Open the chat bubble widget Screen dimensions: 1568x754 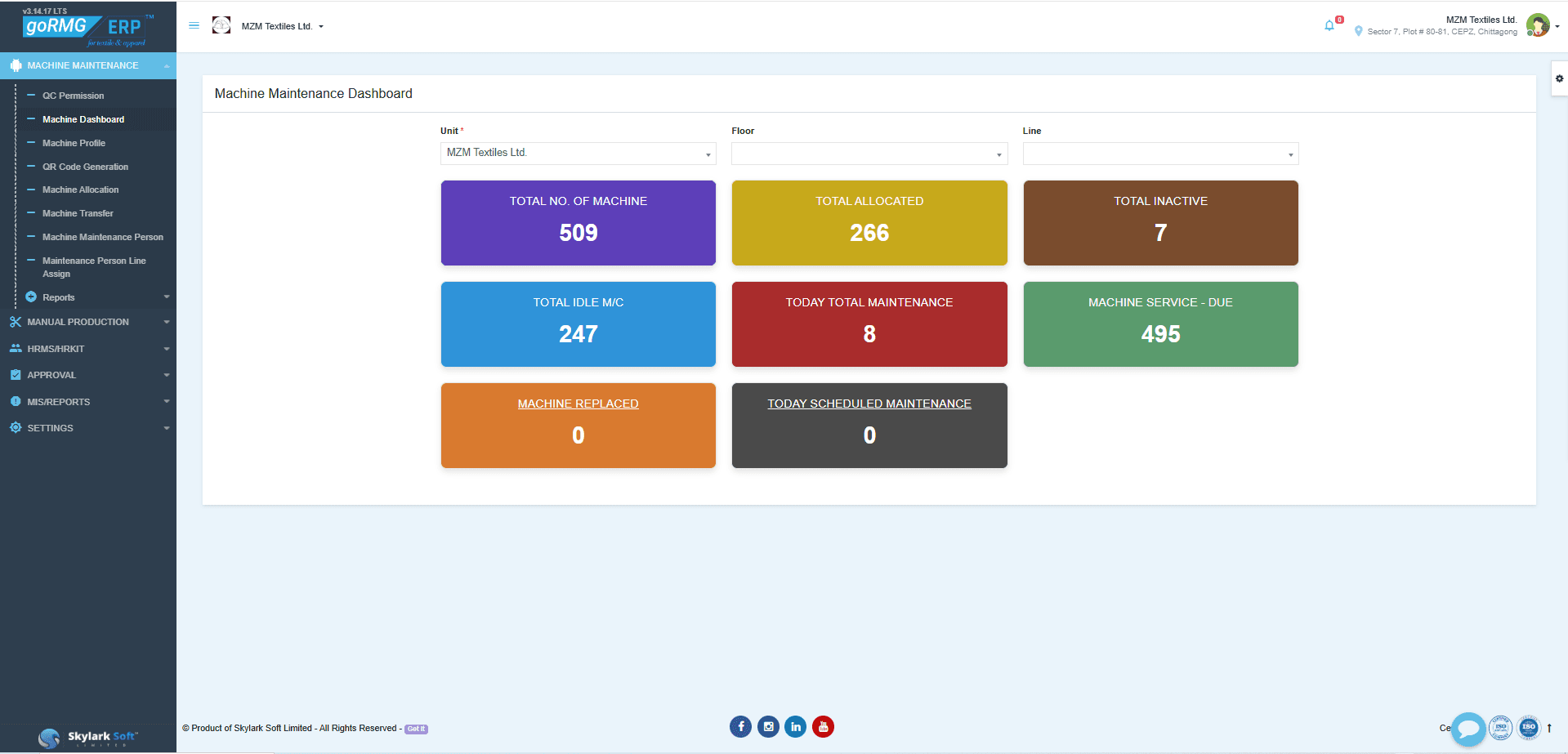click(x=1468, y=729)
